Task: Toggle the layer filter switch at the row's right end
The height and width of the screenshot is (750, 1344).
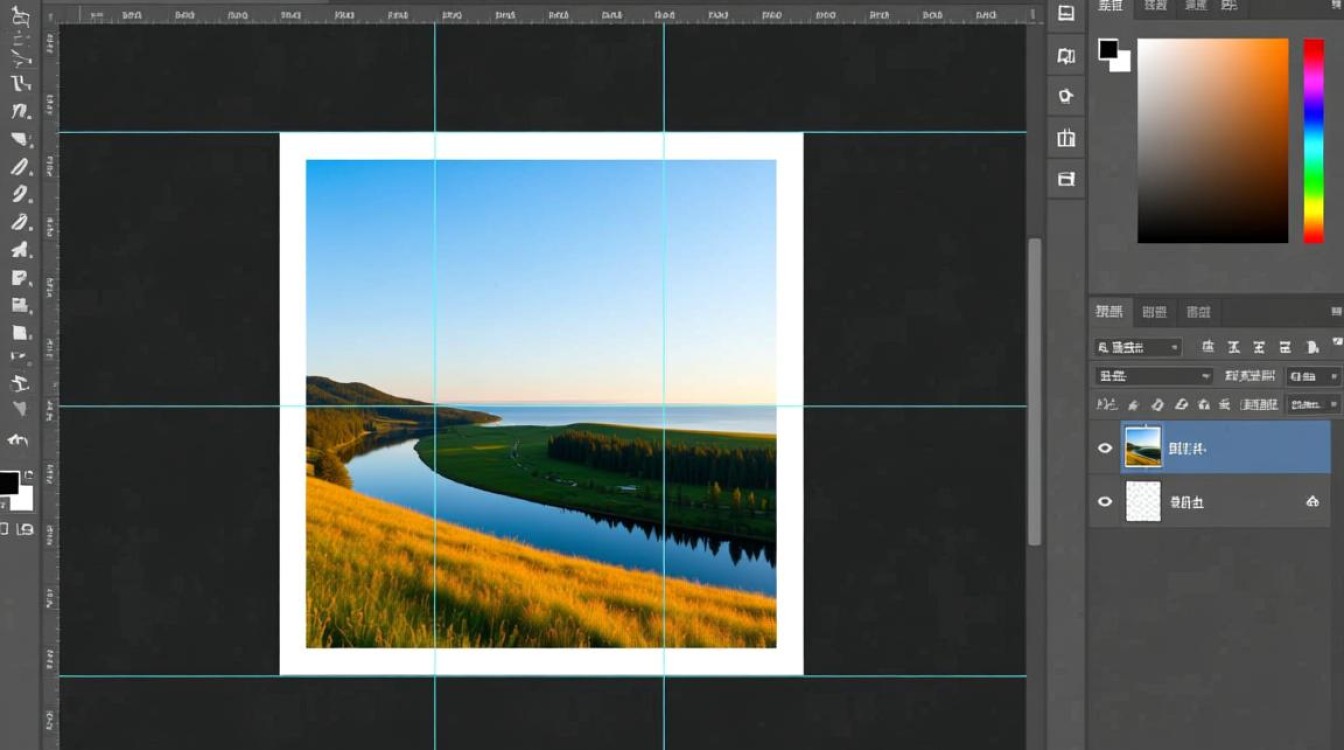Action: pyautogui.click(x=1336, y=343)
